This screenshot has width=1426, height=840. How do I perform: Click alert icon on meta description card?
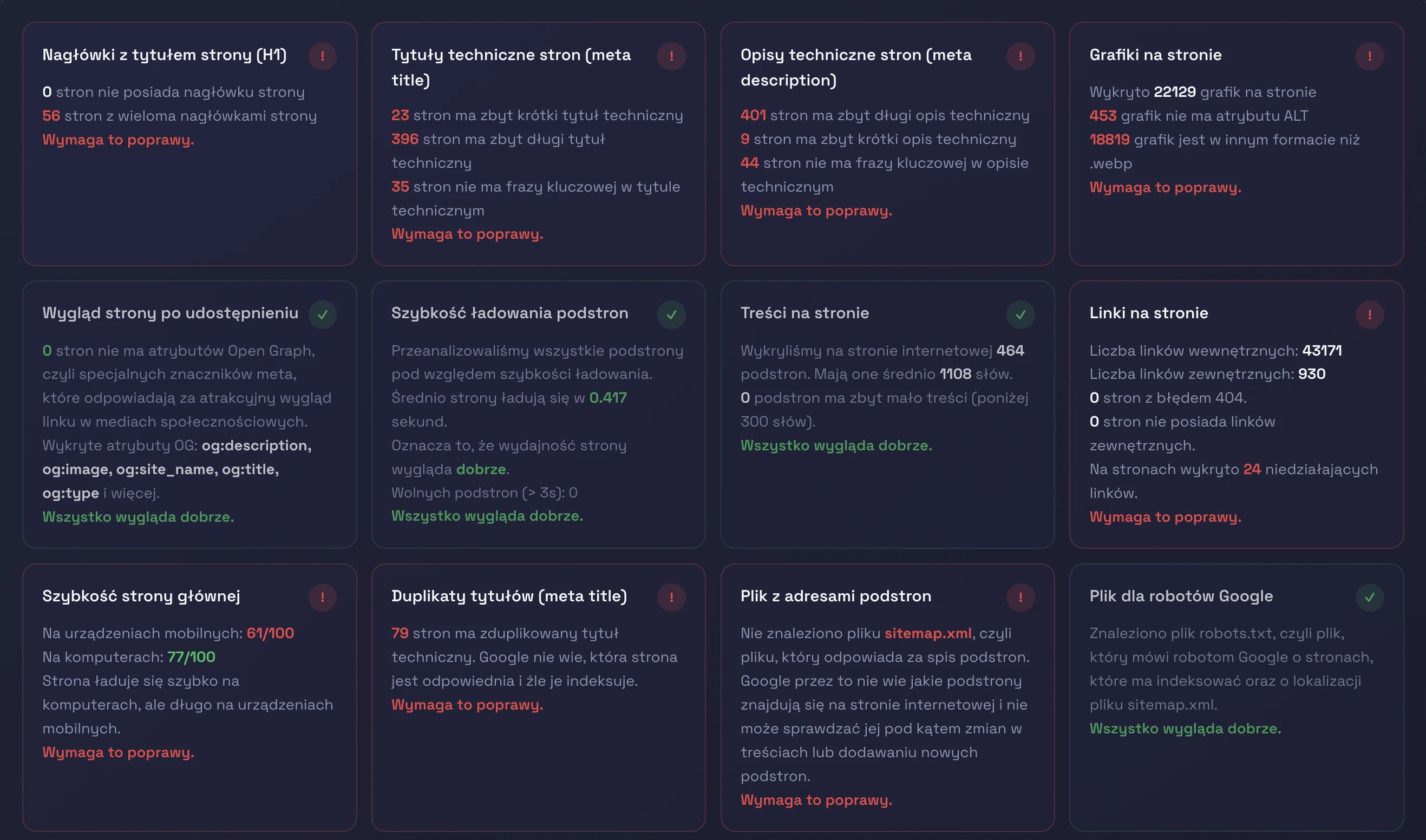pyautogui.click(x=1020, y=56)
